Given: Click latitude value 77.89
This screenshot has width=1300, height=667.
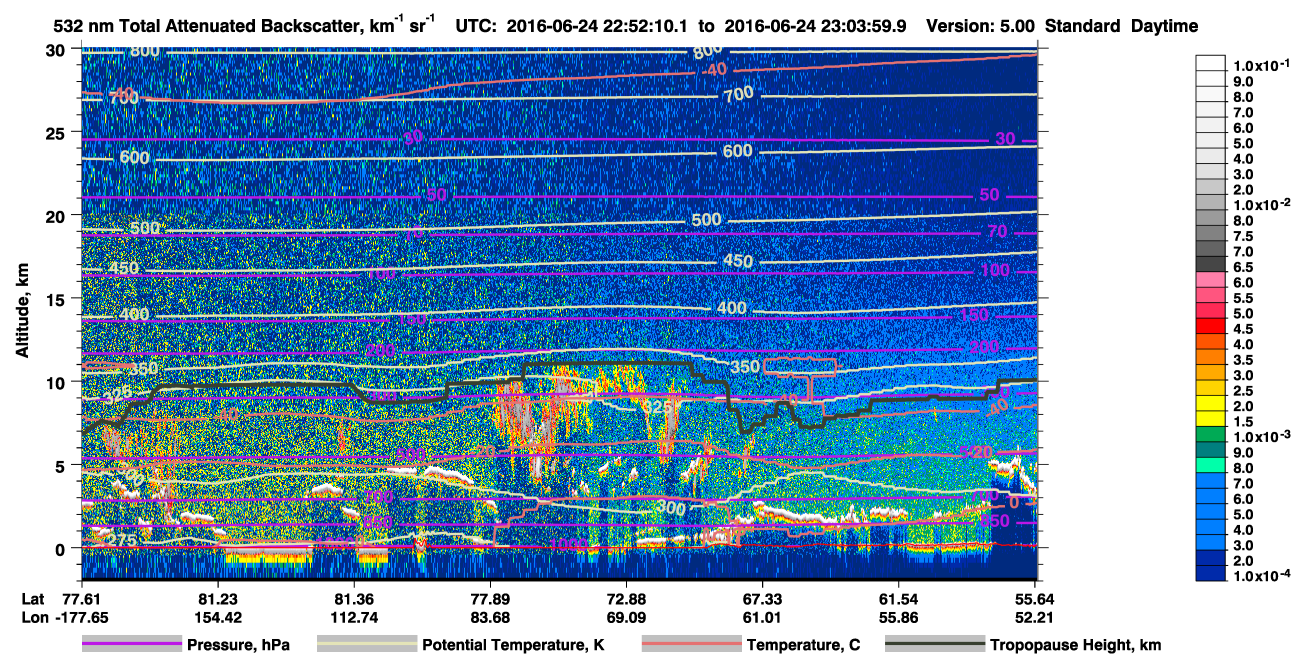Looking at the screenshot, I should [489, 598].
